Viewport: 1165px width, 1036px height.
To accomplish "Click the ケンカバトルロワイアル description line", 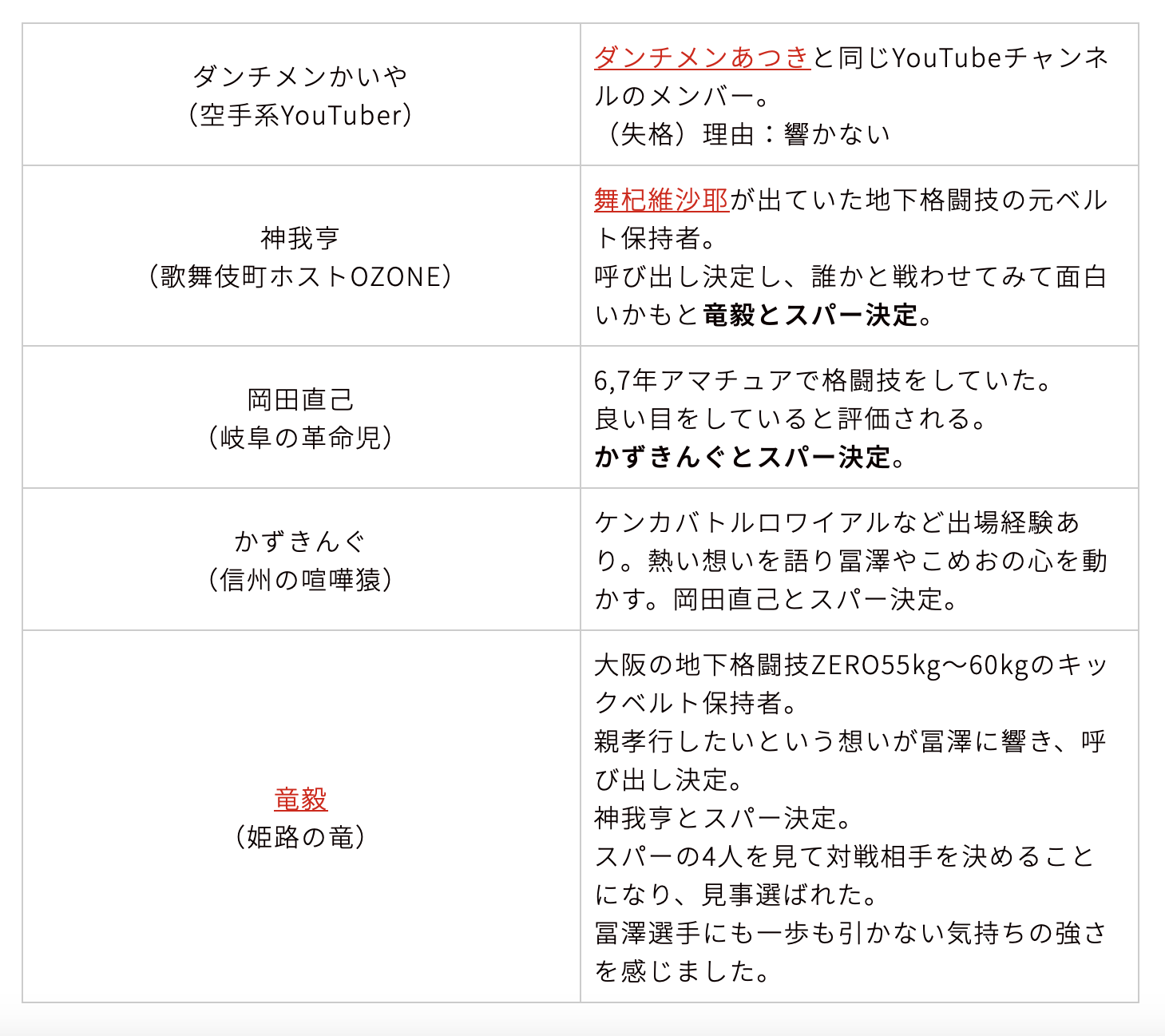I will click(x=837, y=522).
